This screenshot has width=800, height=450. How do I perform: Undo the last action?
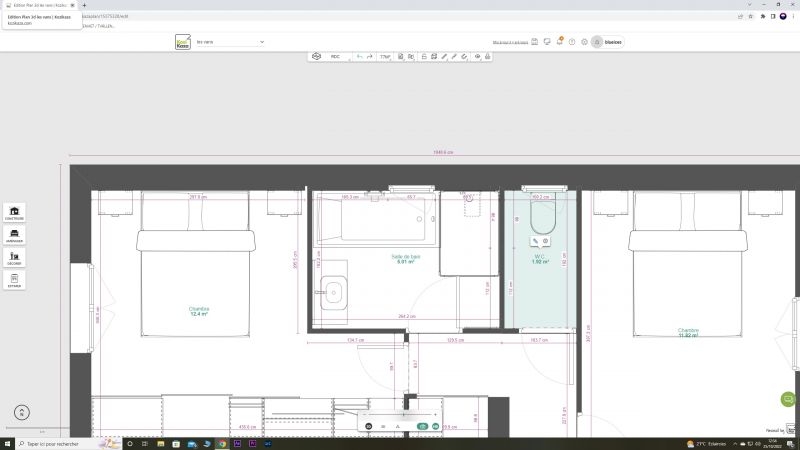pos(359,57)
